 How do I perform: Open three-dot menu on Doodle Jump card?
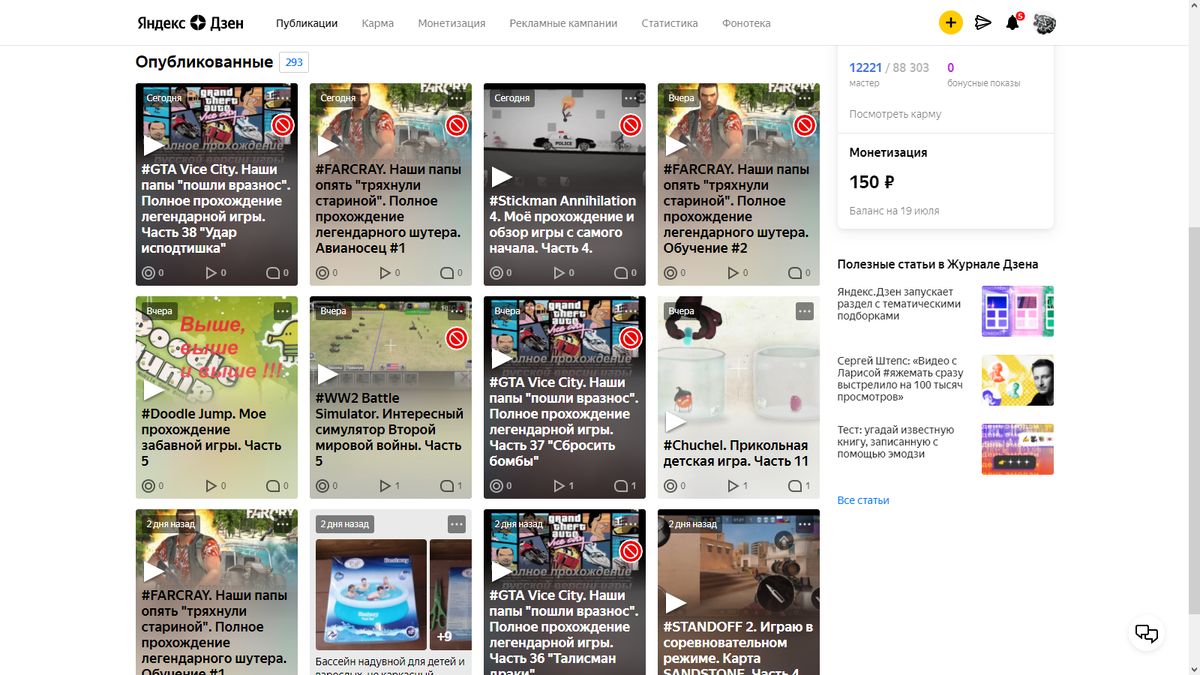point(283,311)
